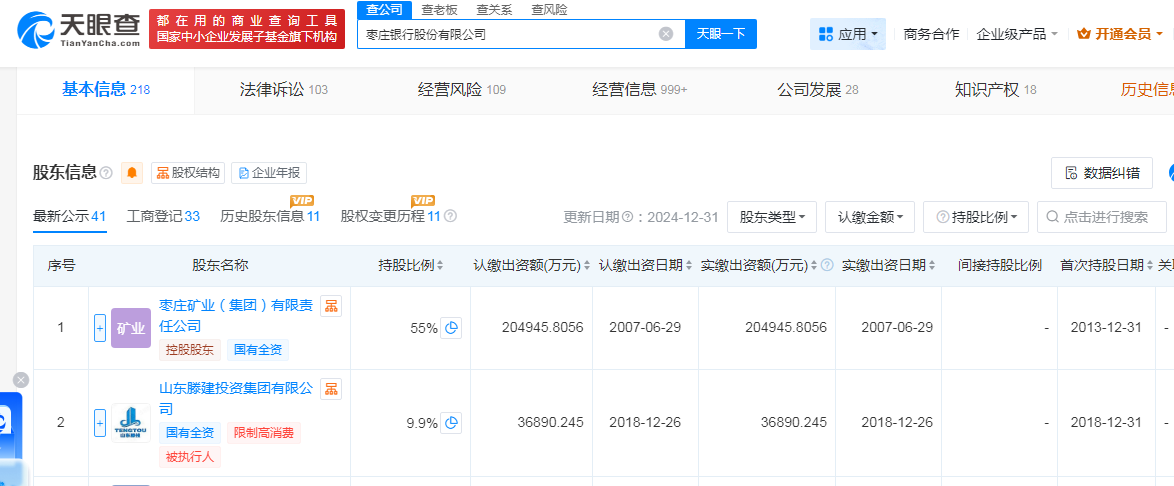Close the floating side widget

tap(21, 380)
